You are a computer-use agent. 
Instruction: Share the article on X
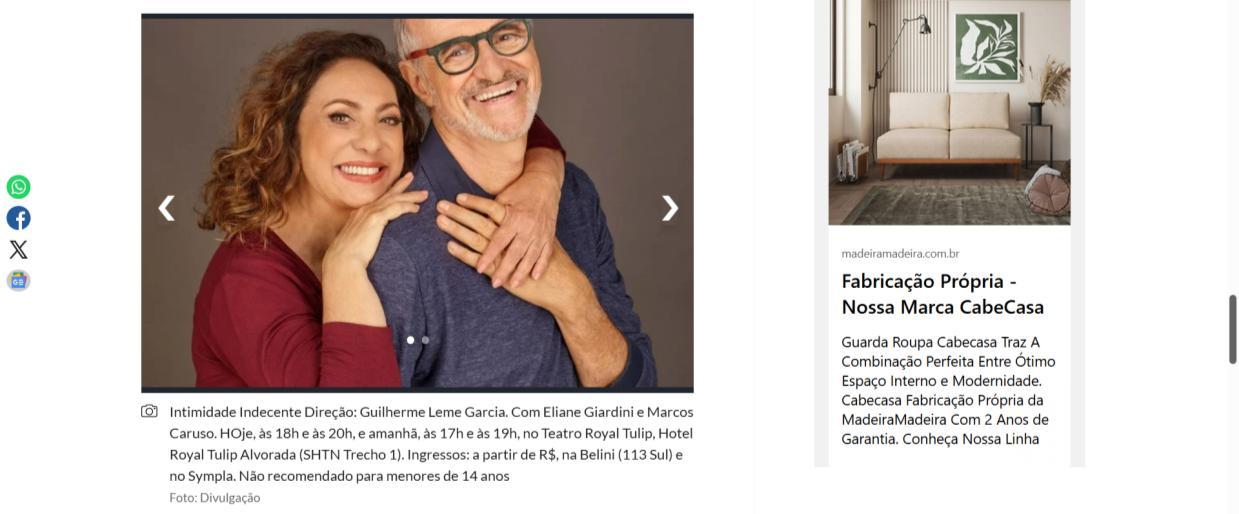[18, 249]
